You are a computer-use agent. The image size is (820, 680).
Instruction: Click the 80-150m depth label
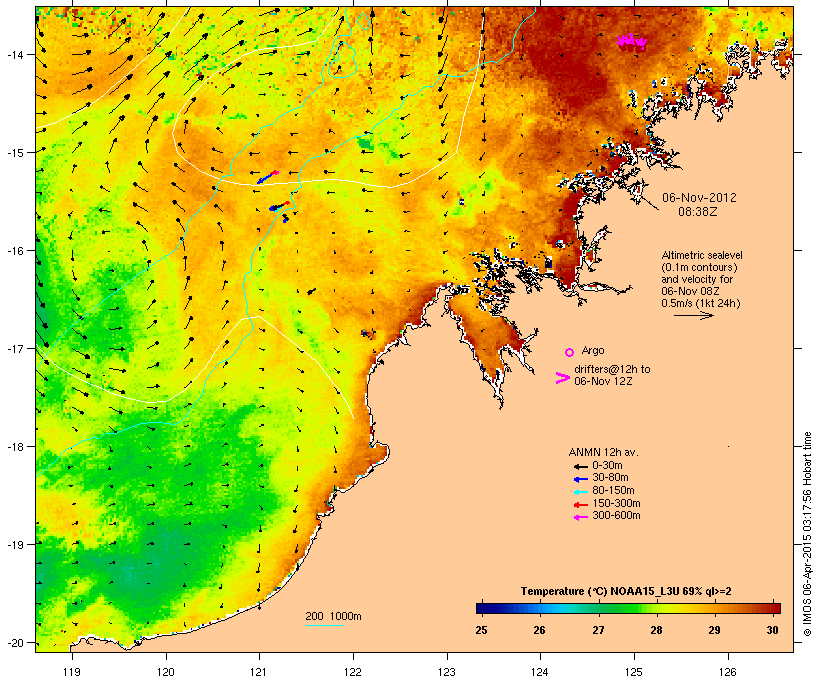[613, 491]
